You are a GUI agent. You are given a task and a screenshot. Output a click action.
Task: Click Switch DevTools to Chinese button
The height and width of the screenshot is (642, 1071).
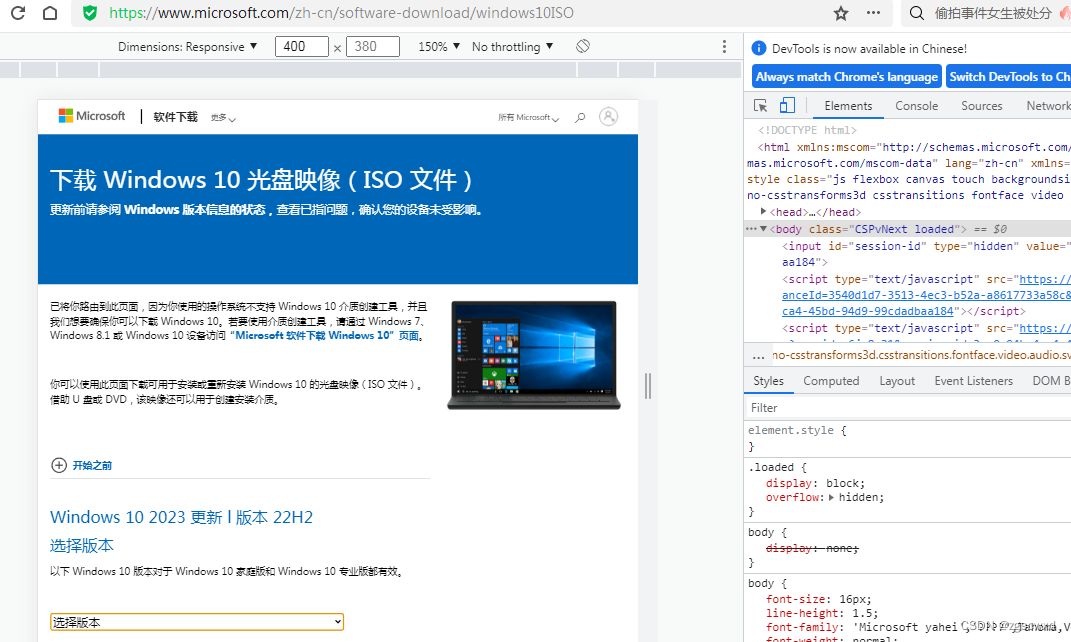point(1008,76)
